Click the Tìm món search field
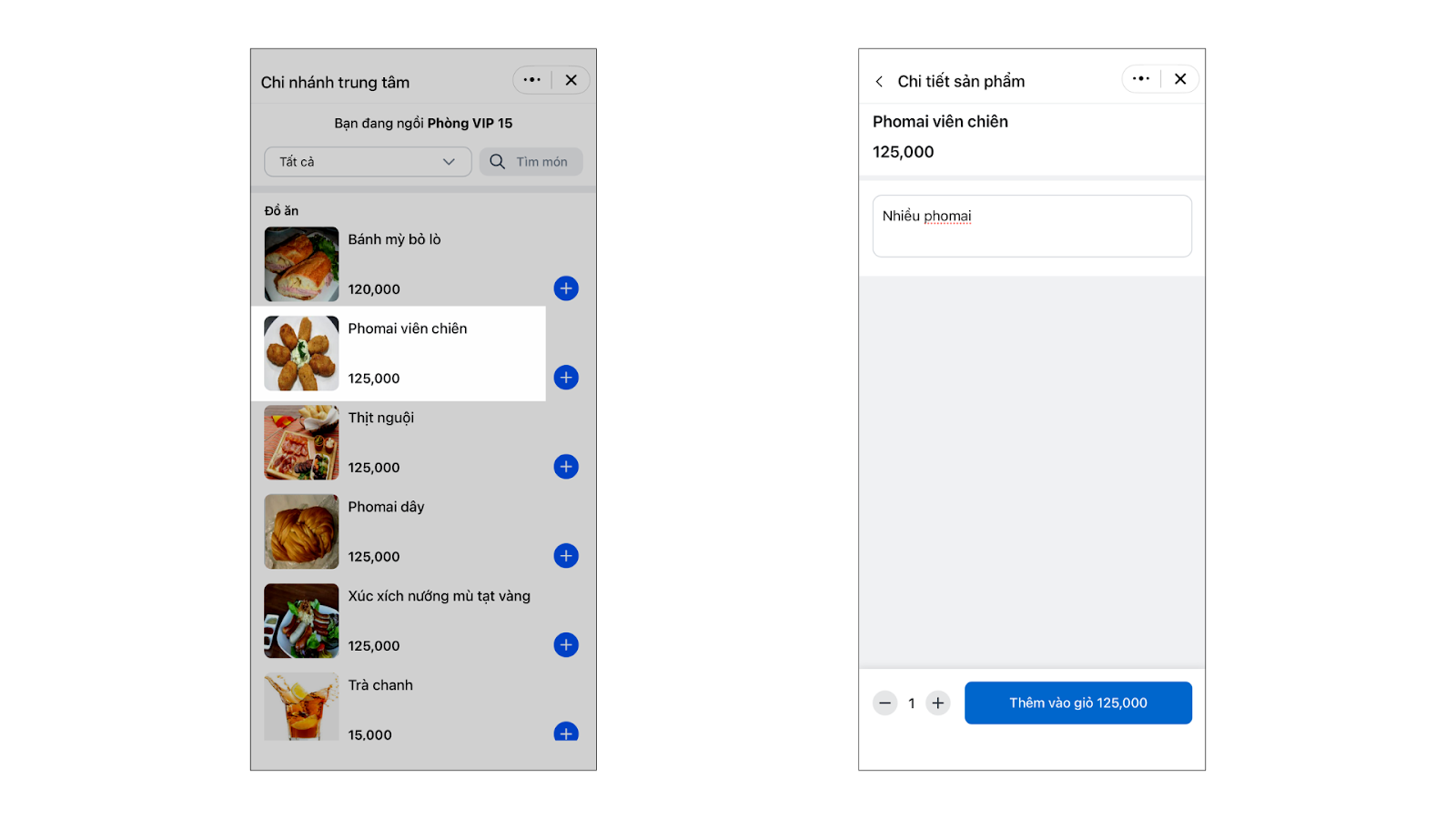This screenshot has height=819, width=1456. [531, 162]
